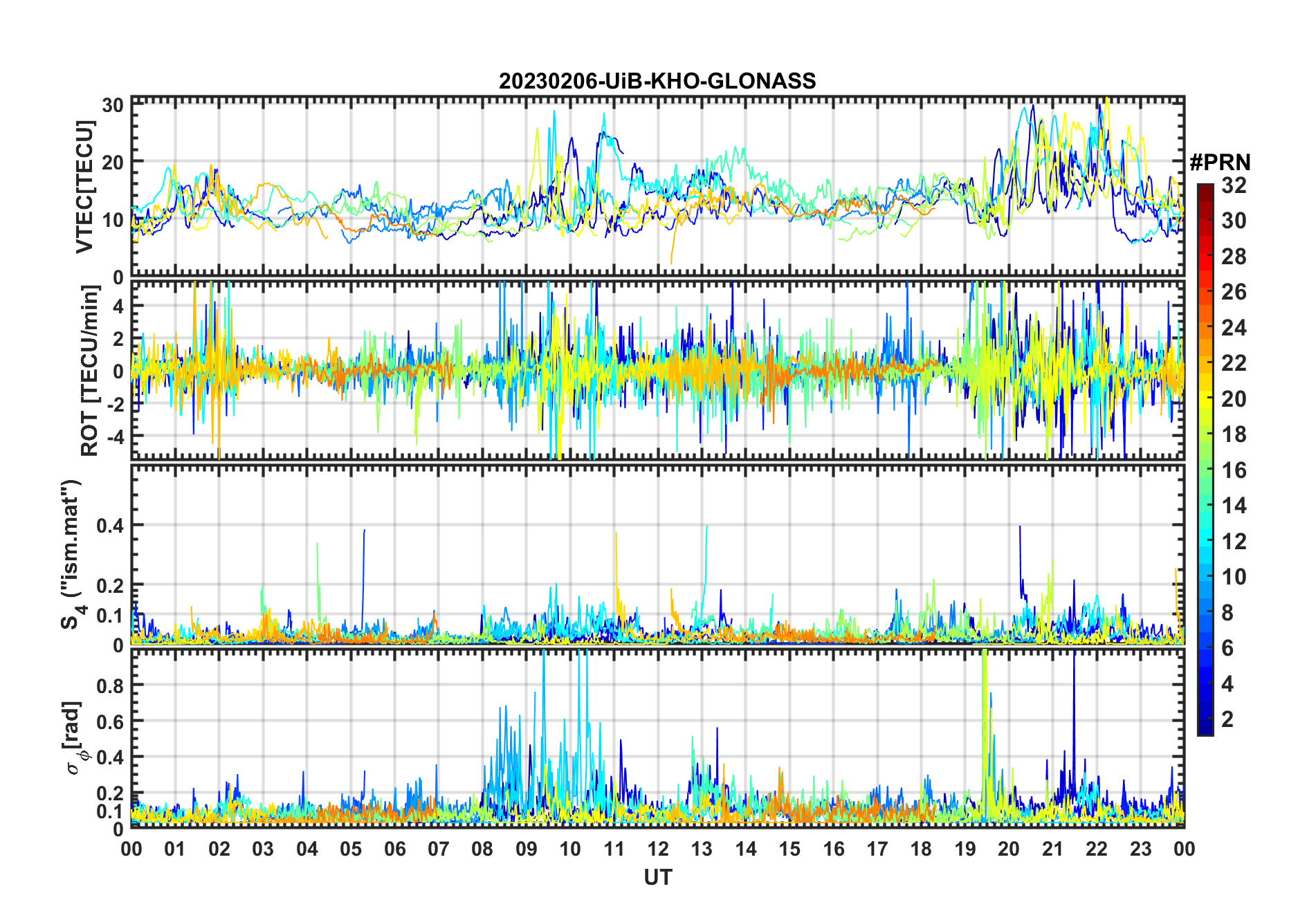This screenshot has height=920, width=1316.
Task: Click colorbar tick label 24
Action: click(1234, 328)
